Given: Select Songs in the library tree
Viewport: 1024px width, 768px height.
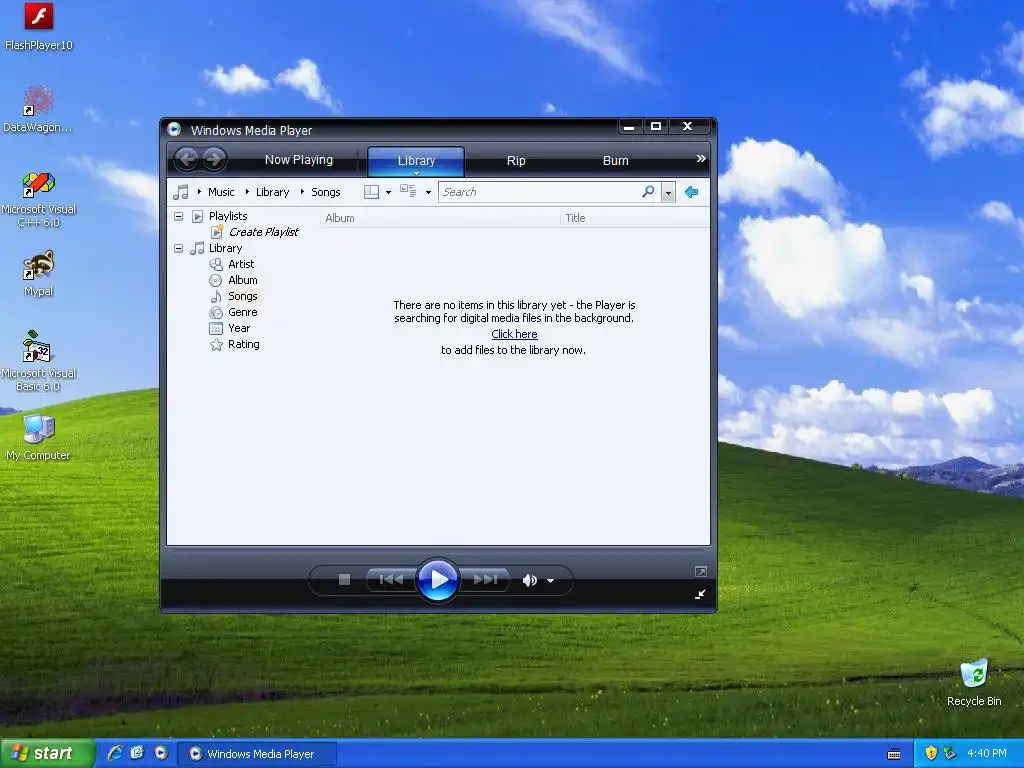Looking at the screenshot, I should point(242,296).
